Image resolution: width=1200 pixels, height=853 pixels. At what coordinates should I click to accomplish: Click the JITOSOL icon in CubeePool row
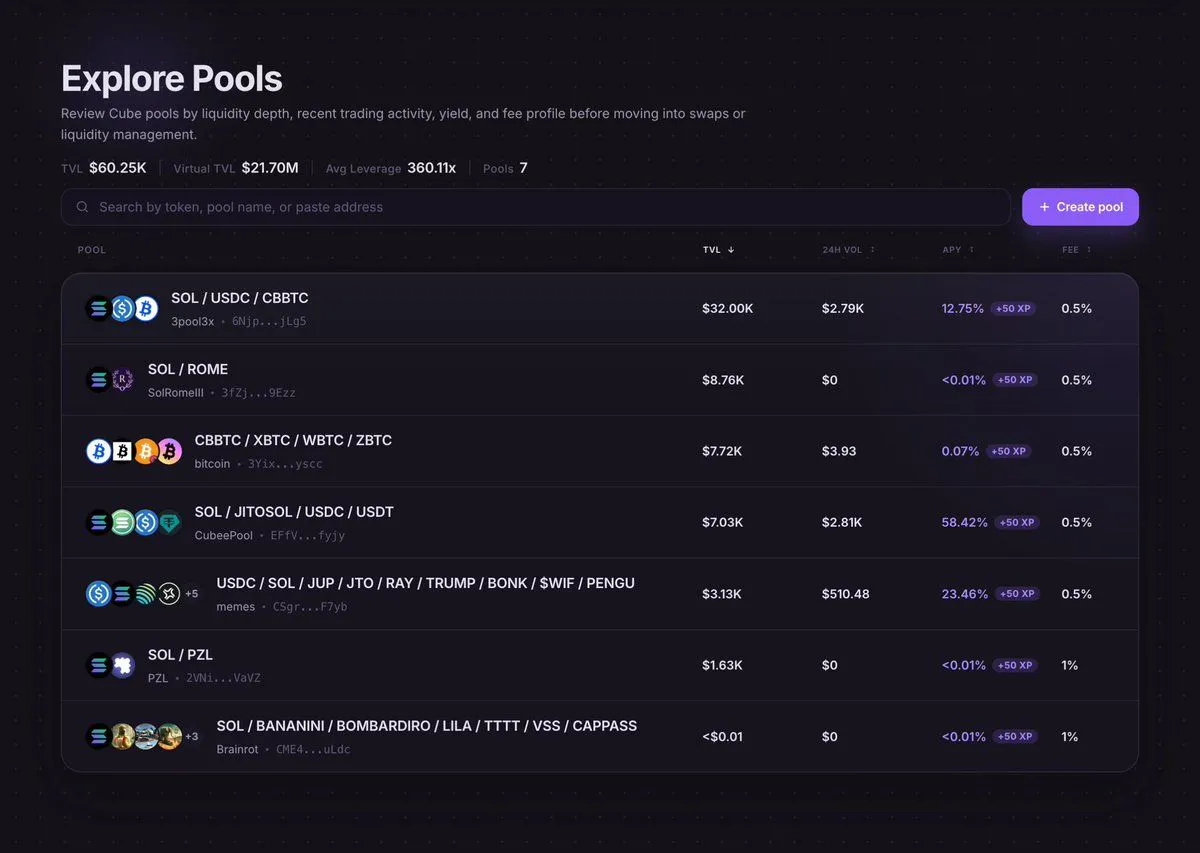tap(122, 522)
